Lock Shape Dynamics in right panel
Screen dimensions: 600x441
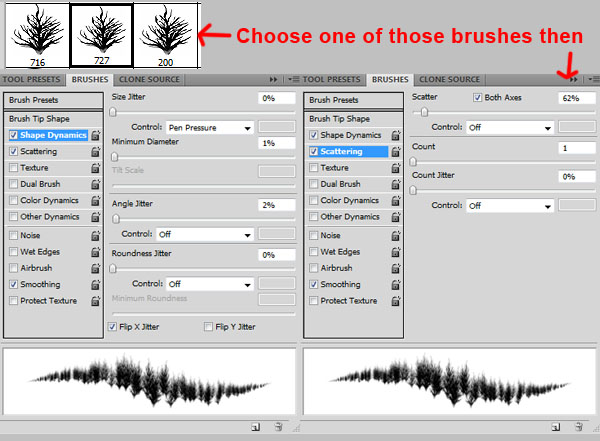coord(396,135)
